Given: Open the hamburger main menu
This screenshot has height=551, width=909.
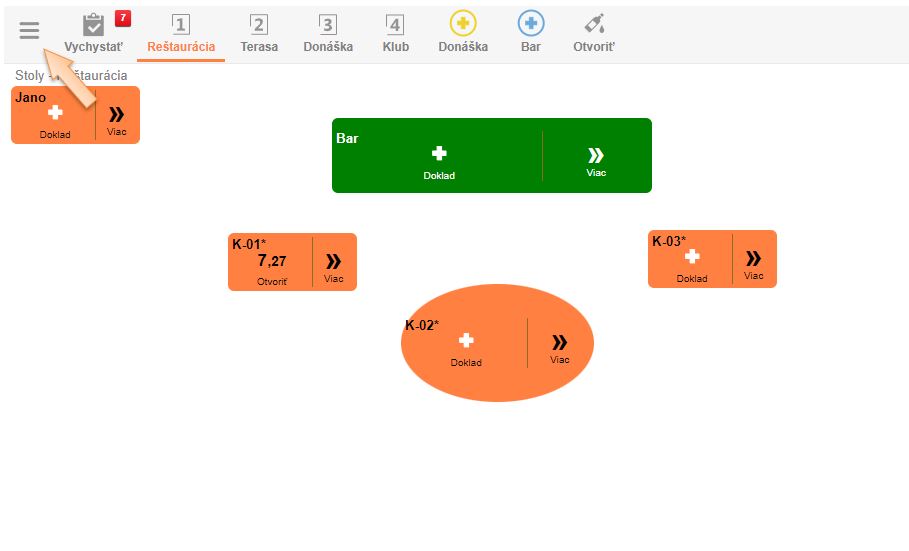Looking at the screenshot, I should [29, 30].
